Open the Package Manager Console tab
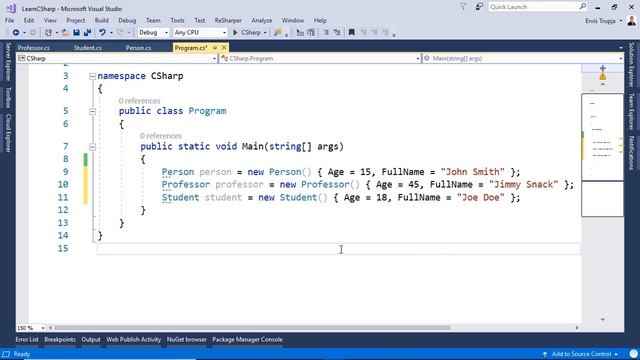The width and height of the screenshot is (640, 360). [x=247, y=339]
